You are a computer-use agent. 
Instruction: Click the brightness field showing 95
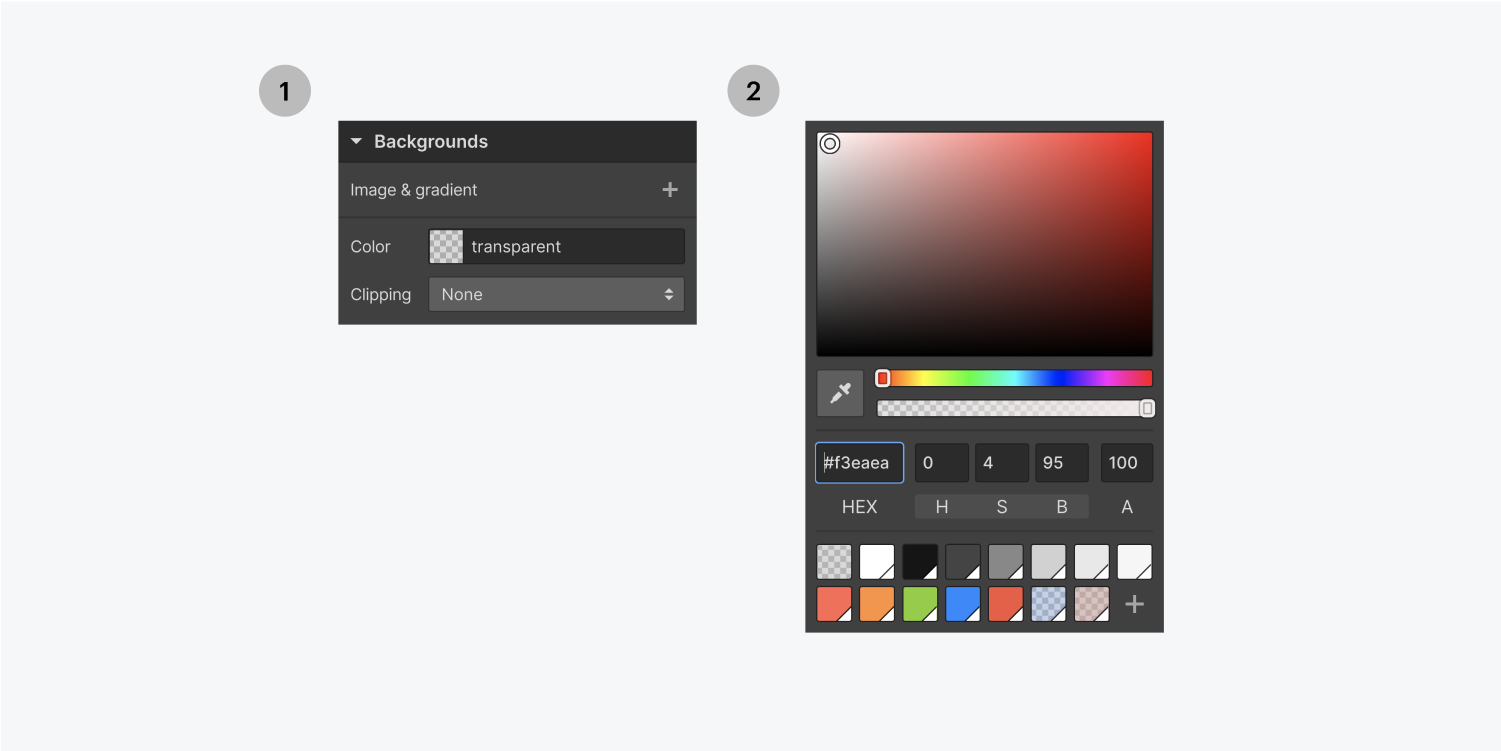pyautogui.click(x=1061, y=462)
